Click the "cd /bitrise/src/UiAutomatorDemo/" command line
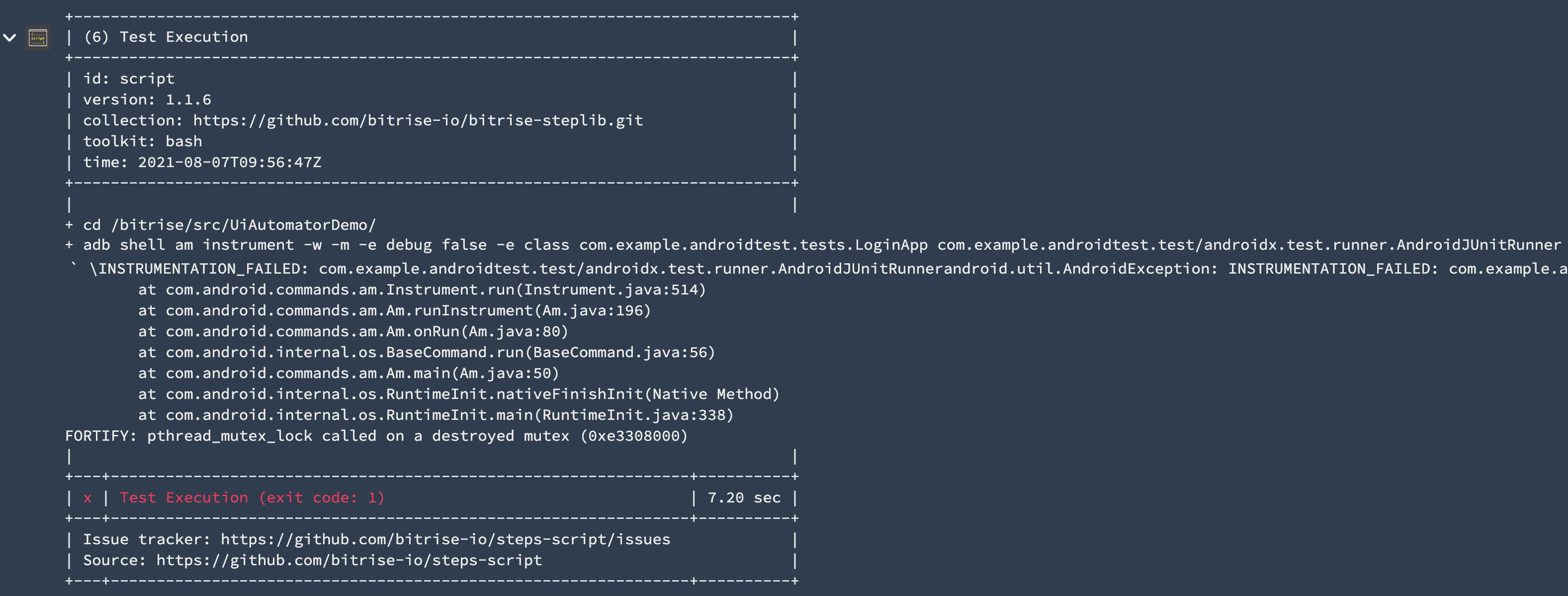 229,225
